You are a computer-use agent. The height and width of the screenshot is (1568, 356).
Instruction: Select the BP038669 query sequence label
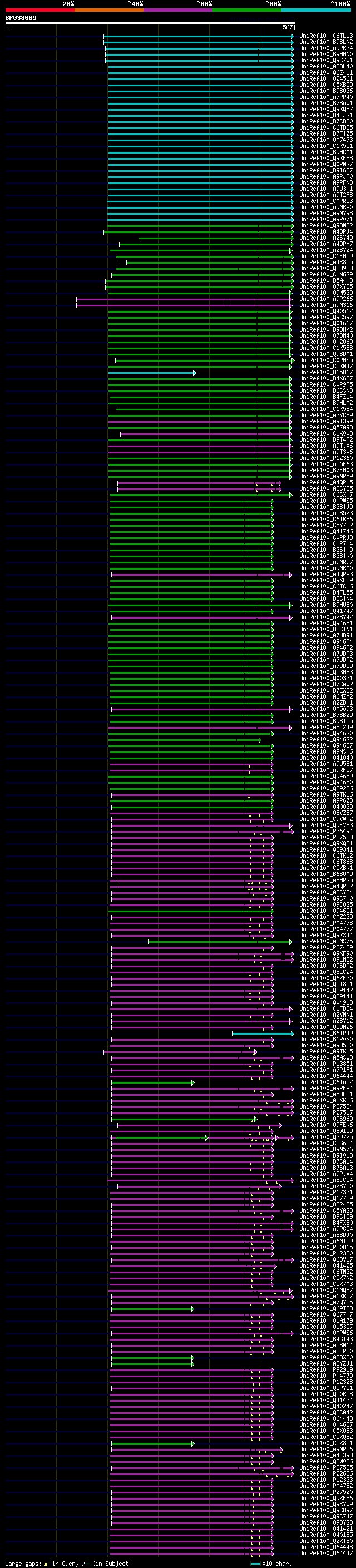pos(21,18)
